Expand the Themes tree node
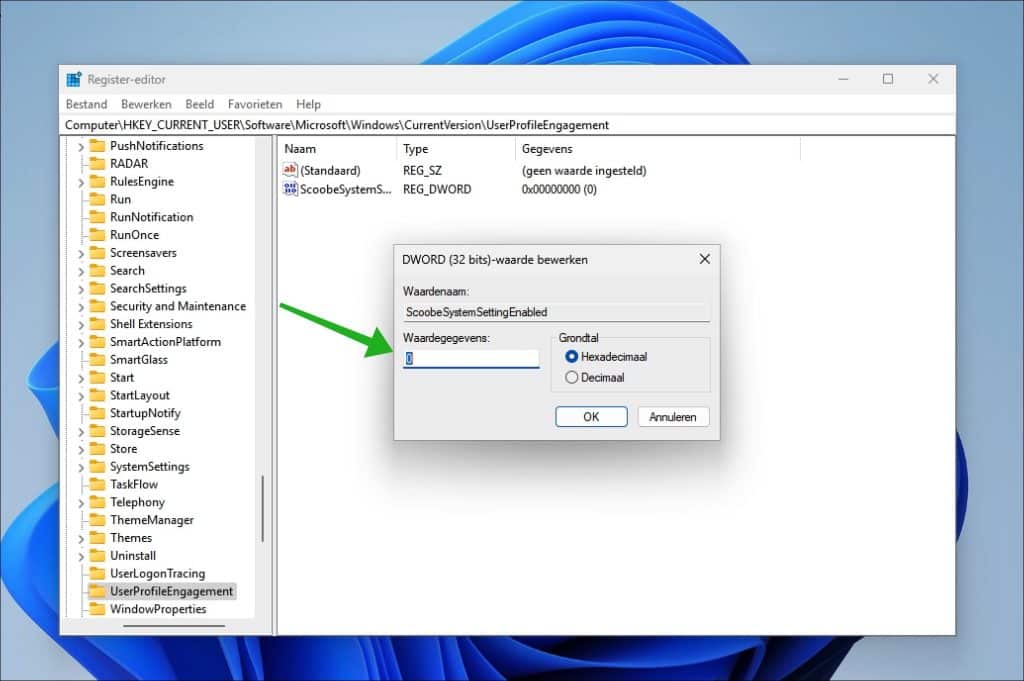Image resolution: width=1024 pixels, height=681 pixels. point(80,539)
